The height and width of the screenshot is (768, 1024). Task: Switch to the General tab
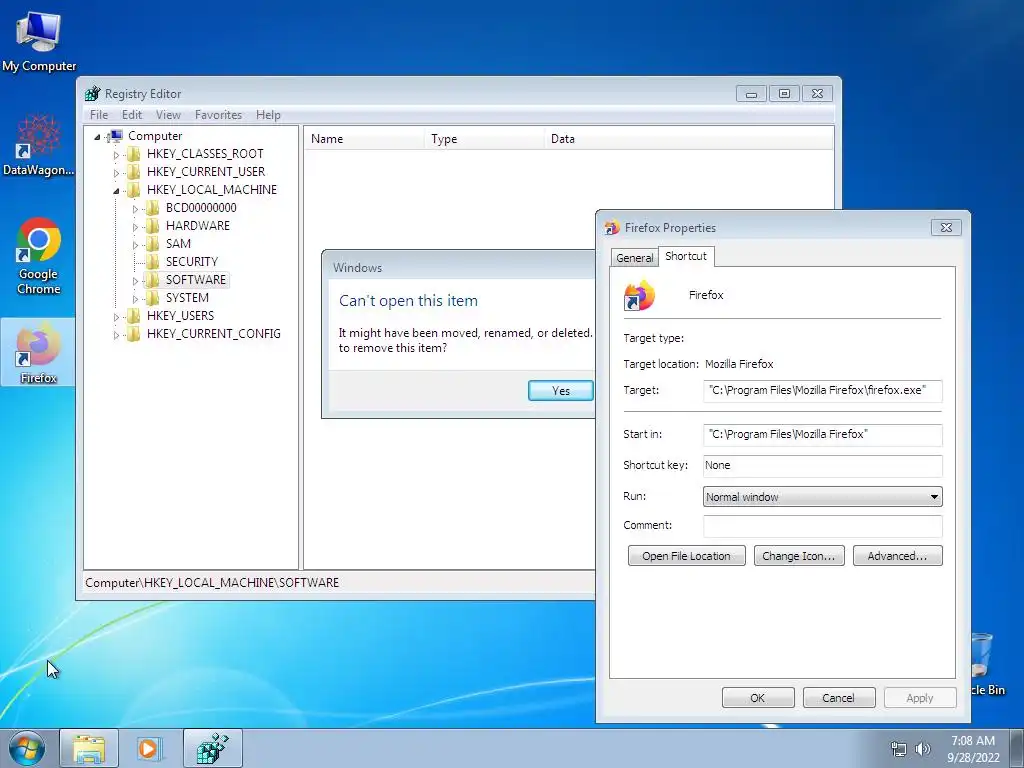635,258
